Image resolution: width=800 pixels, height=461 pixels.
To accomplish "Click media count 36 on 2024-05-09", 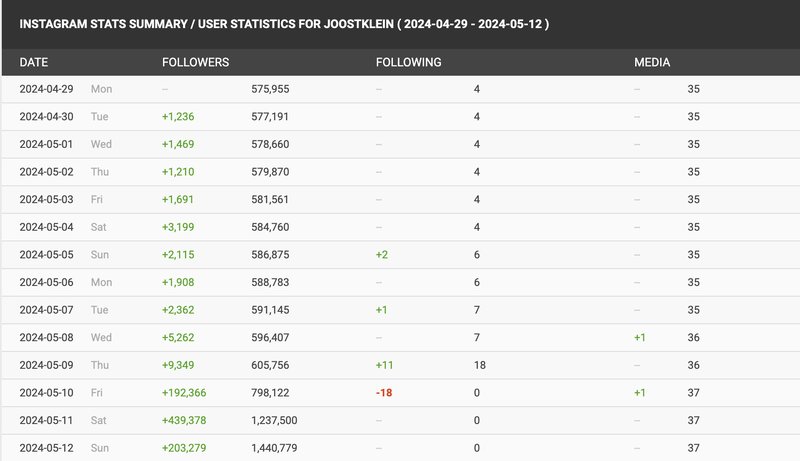I will click(x=693, y=365).
